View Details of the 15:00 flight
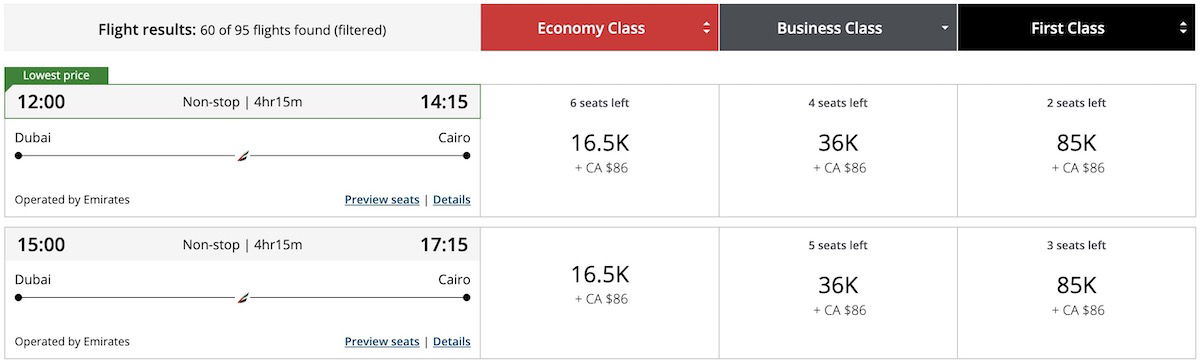The image size is (1200, 363). tap(451, 341)
